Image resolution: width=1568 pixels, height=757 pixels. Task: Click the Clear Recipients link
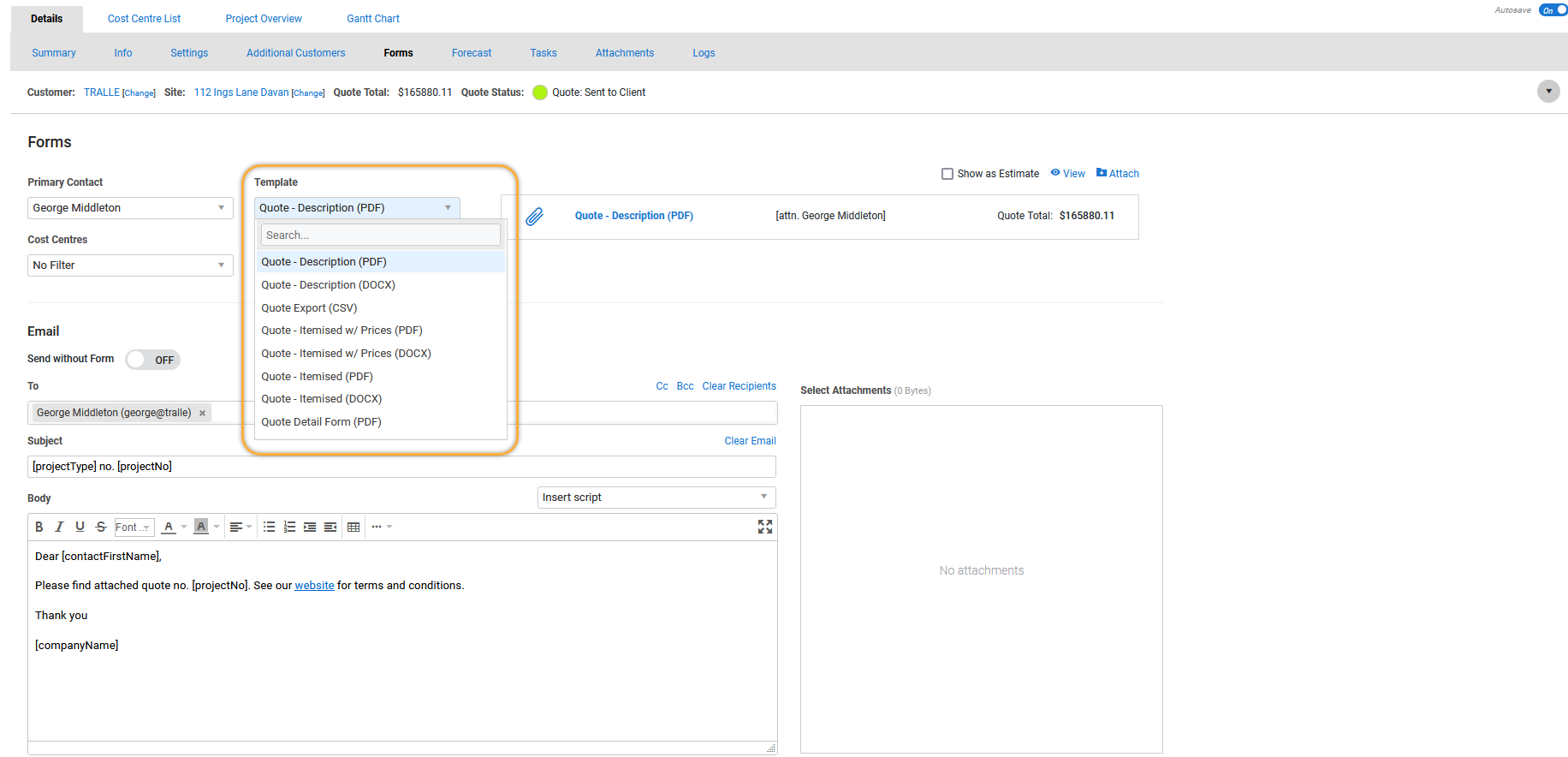click(739, 386)
